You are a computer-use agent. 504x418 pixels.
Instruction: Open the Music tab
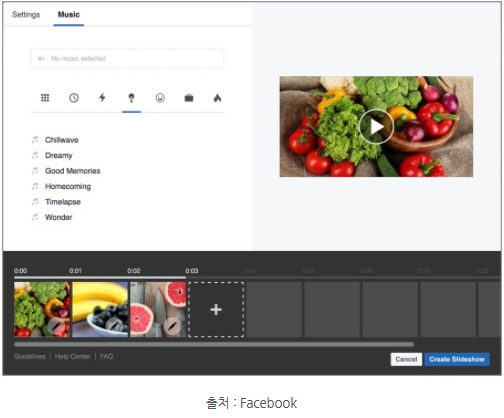coord(69,15)
